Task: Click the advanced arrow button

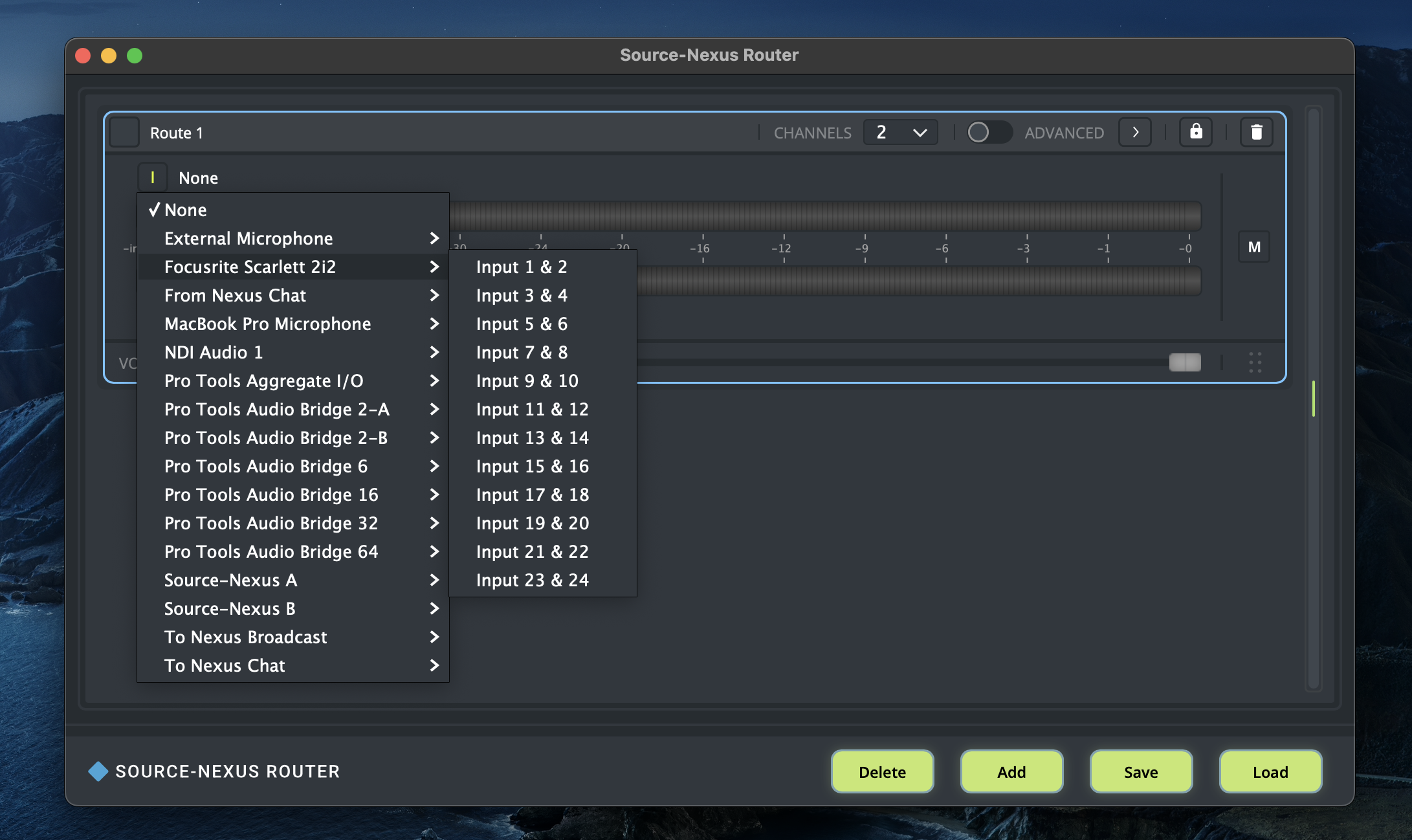Action: pos(1135,132)
